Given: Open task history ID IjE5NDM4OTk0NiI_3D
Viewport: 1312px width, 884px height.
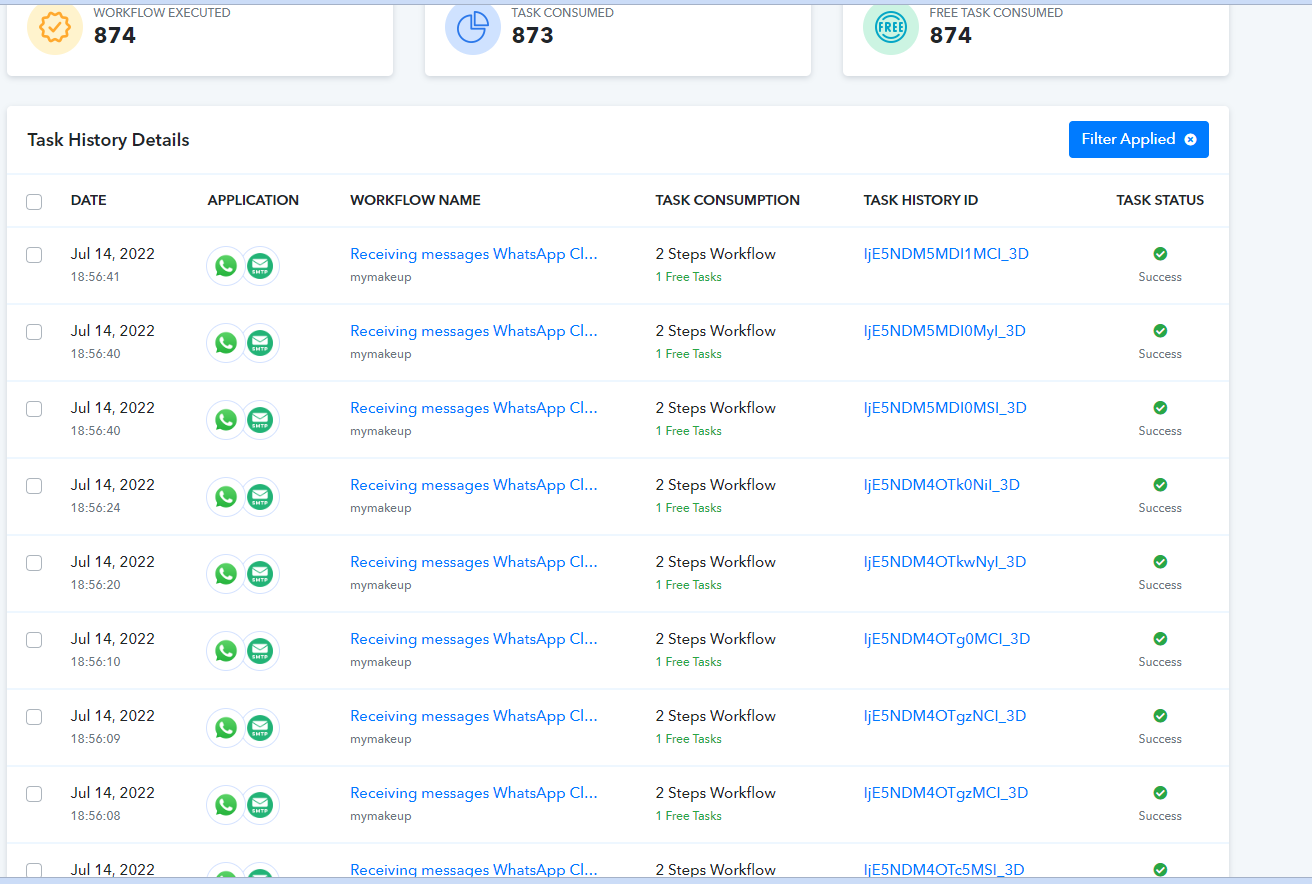Looking at the screenshot, I should (x=942, y=485).
